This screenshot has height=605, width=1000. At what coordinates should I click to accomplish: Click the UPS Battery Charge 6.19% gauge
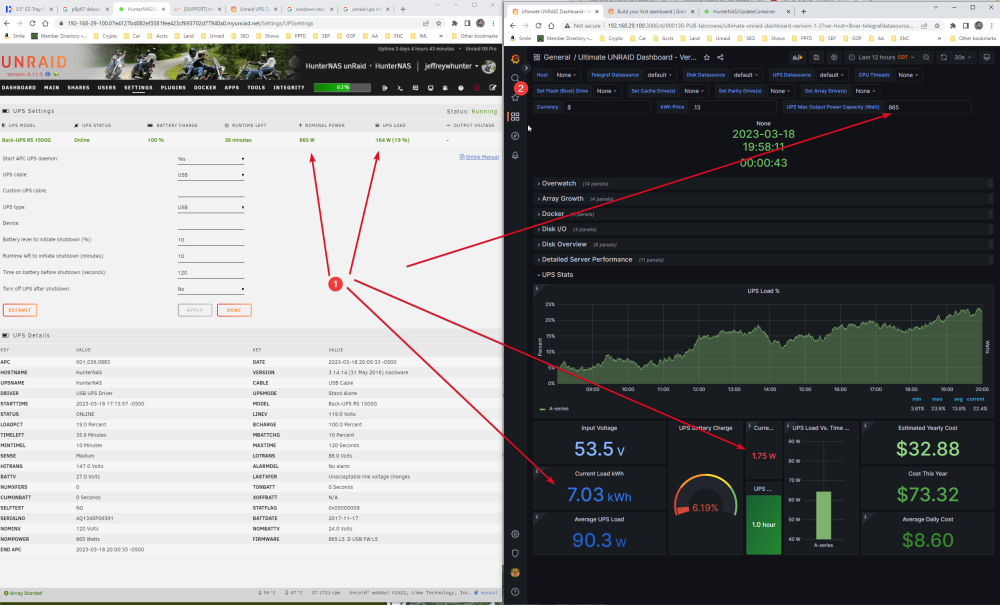705,497
